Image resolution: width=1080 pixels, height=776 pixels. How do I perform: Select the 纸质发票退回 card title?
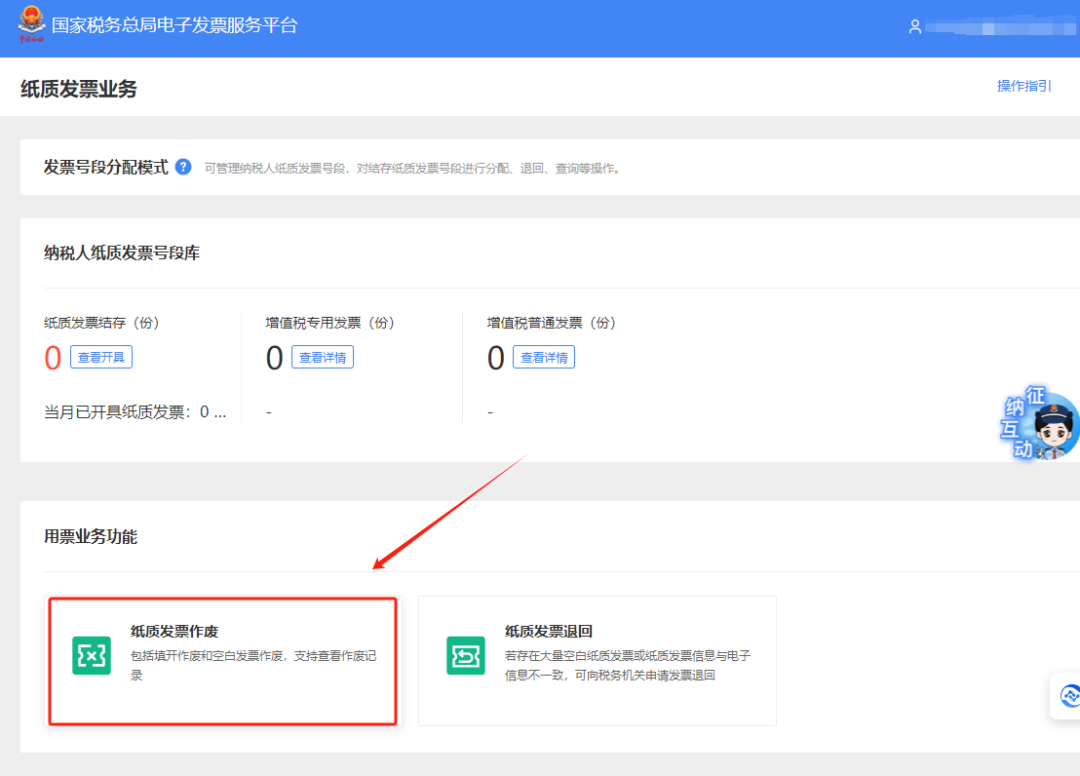tap(548, 631)
